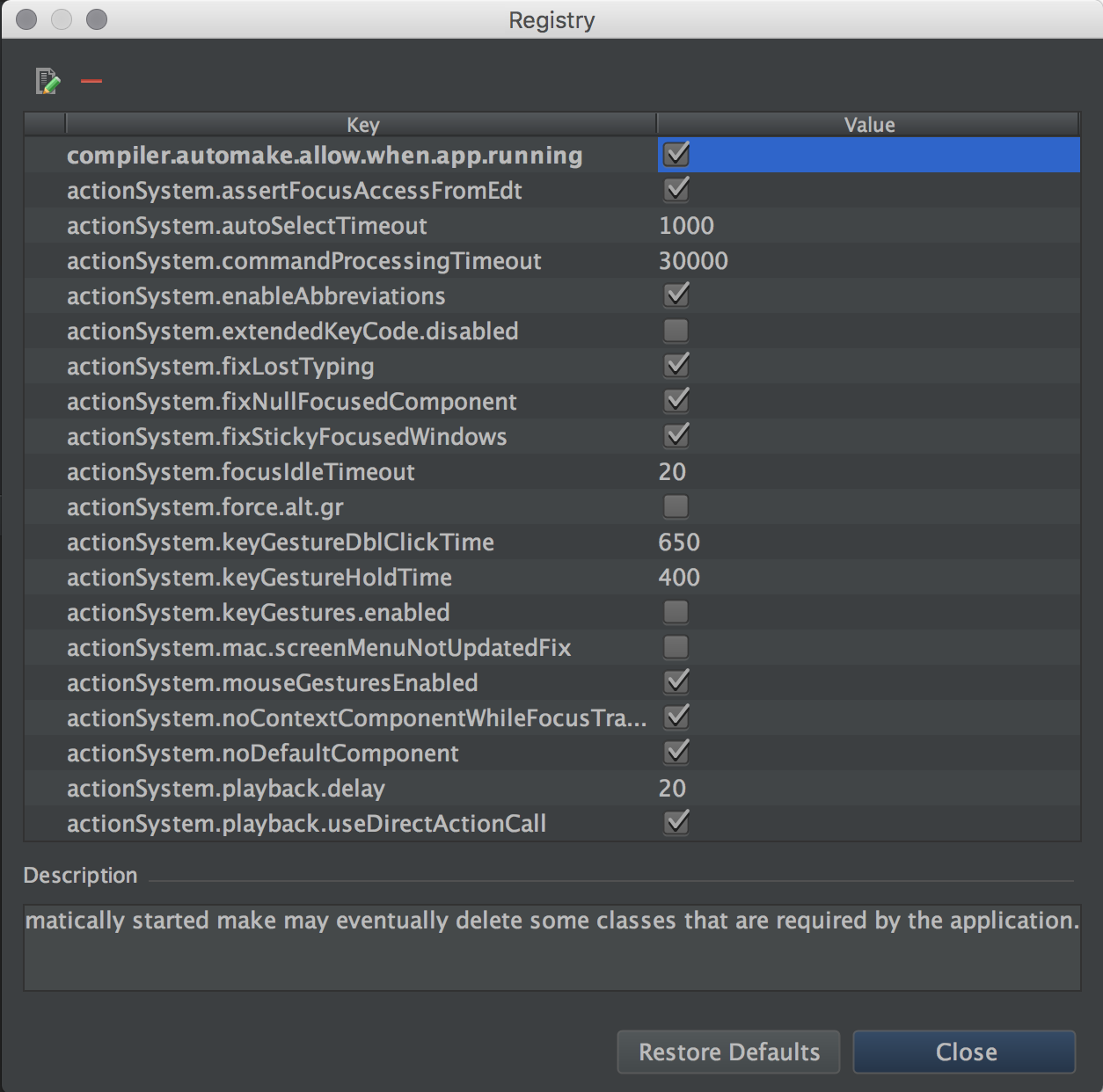Click the Value column header

pyautogui.click(x=868, y=125)
